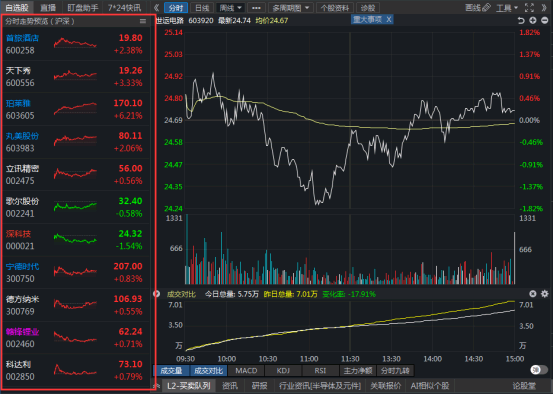Toggle the 主力净额 indicator
554x394 pixels.
358,370
